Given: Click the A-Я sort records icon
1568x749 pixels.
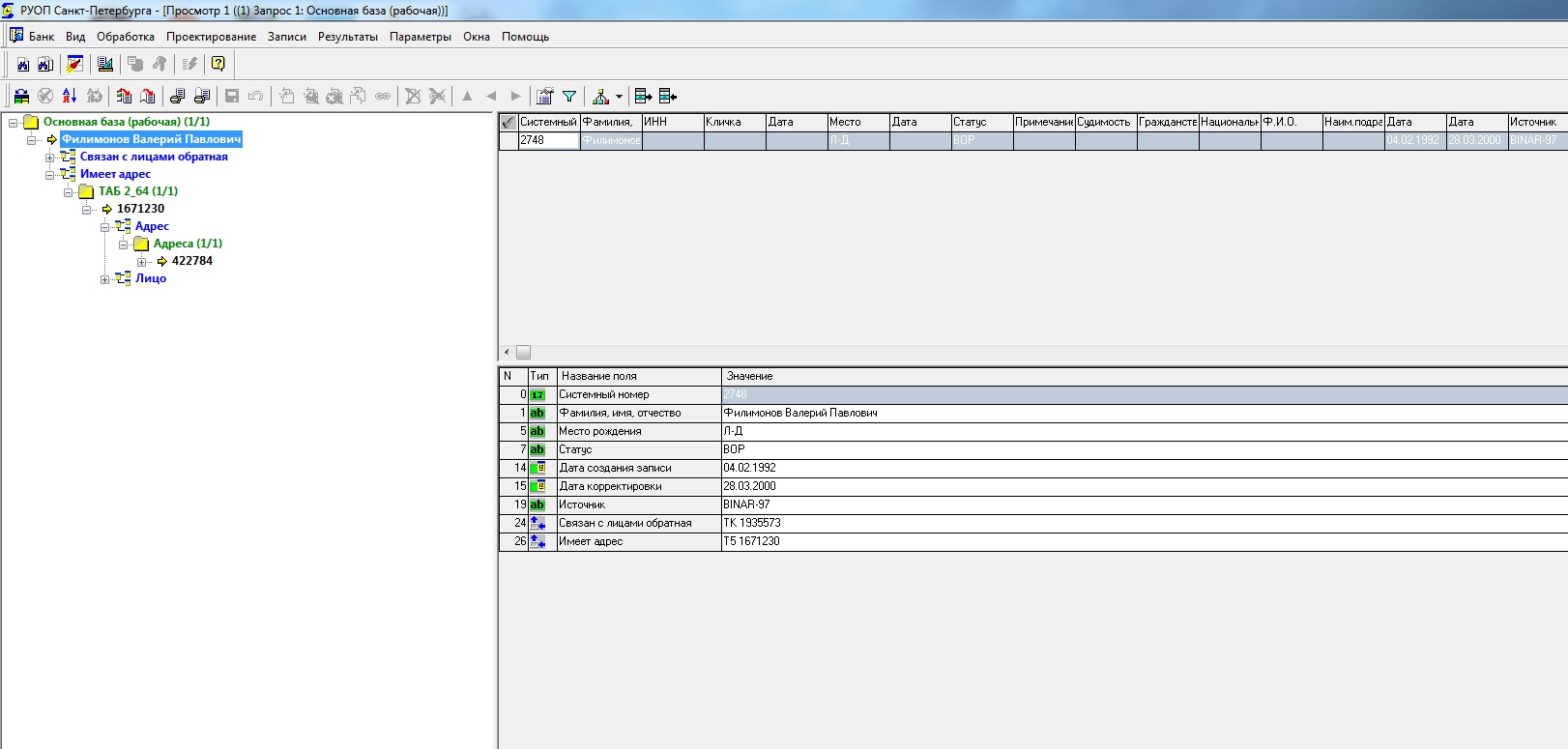Looking at the screenshot, I should (x=70, y=96).
